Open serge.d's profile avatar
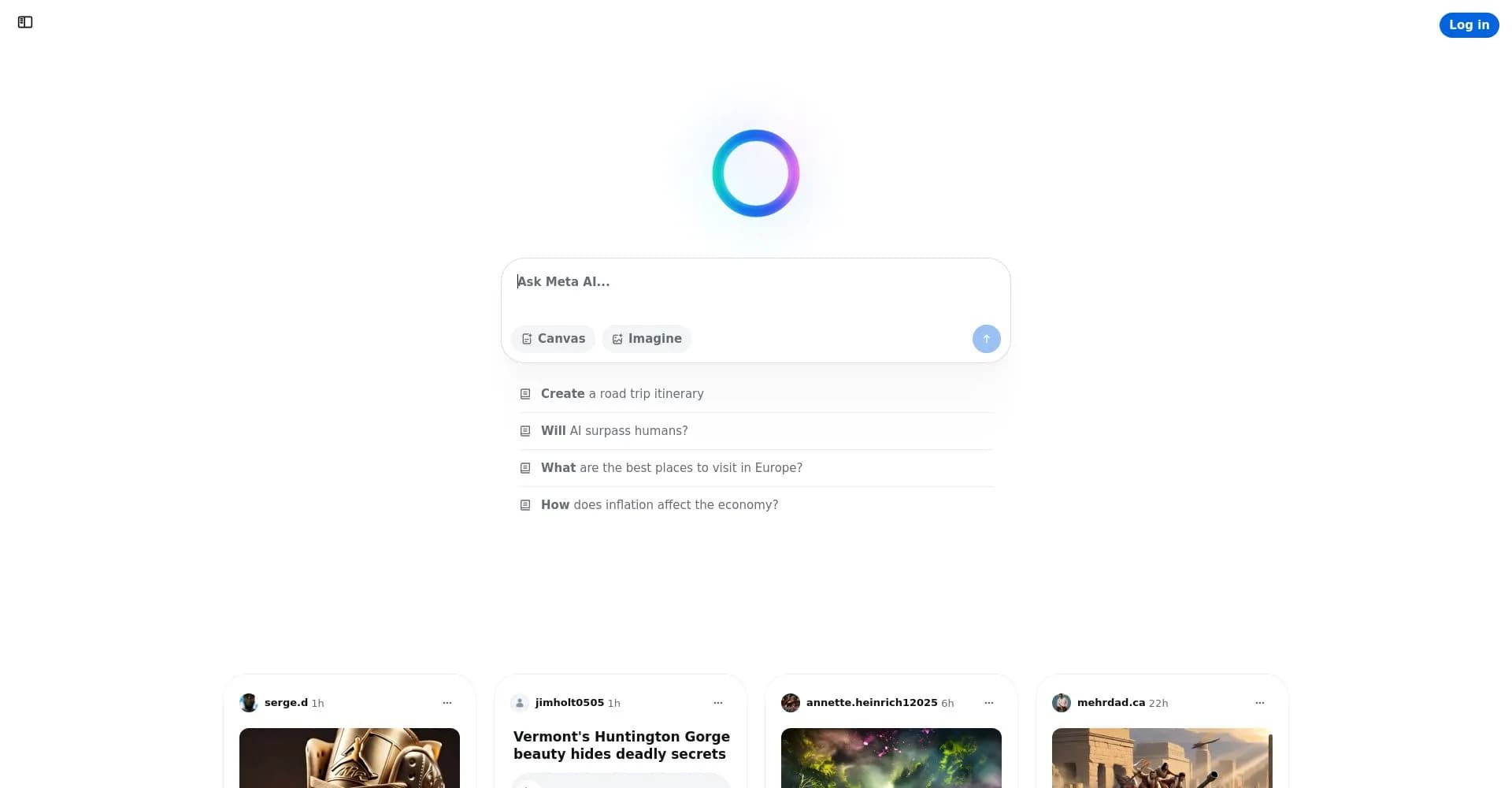 (x=248, y=702)
